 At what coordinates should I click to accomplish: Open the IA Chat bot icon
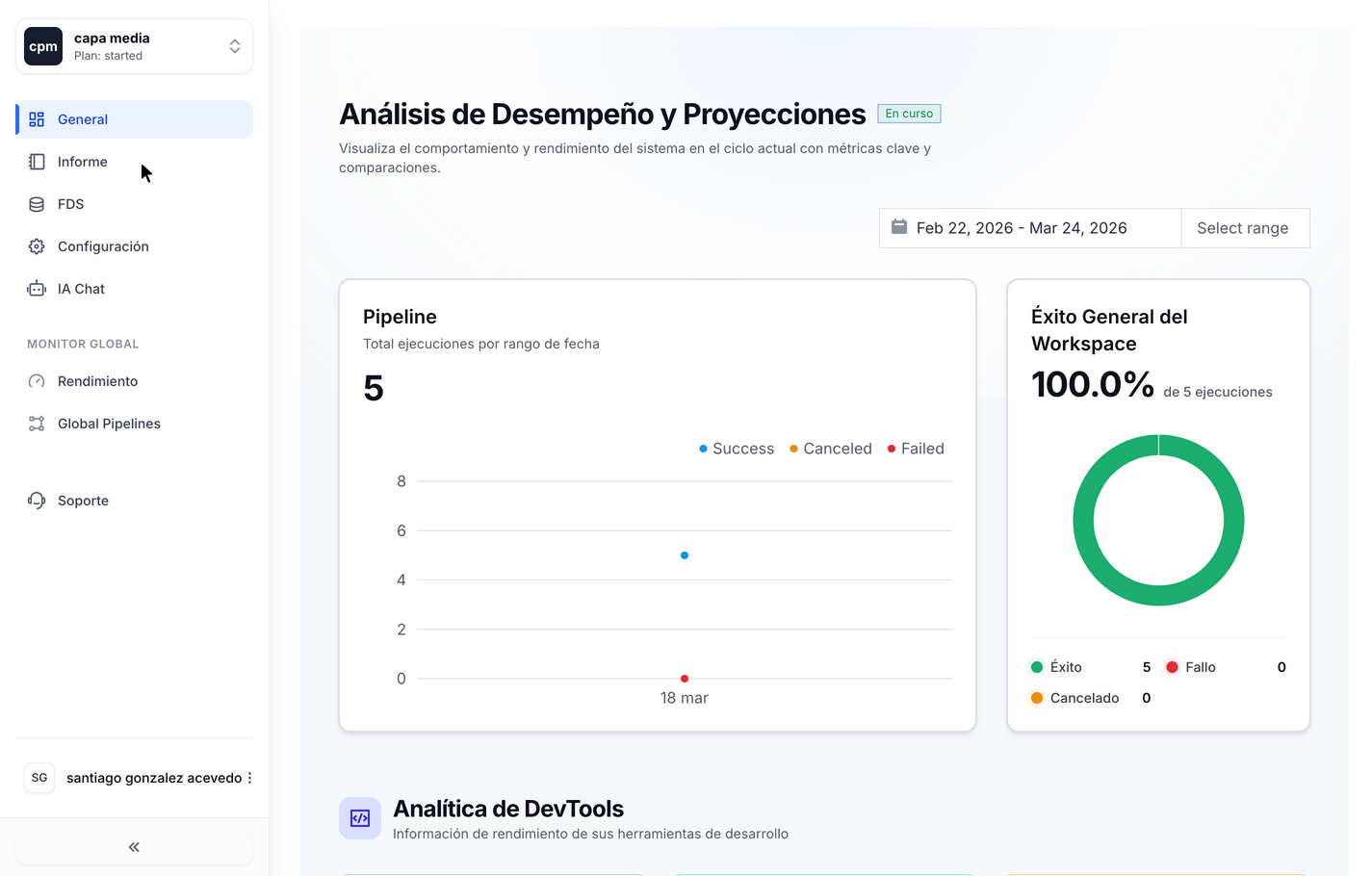36,288
